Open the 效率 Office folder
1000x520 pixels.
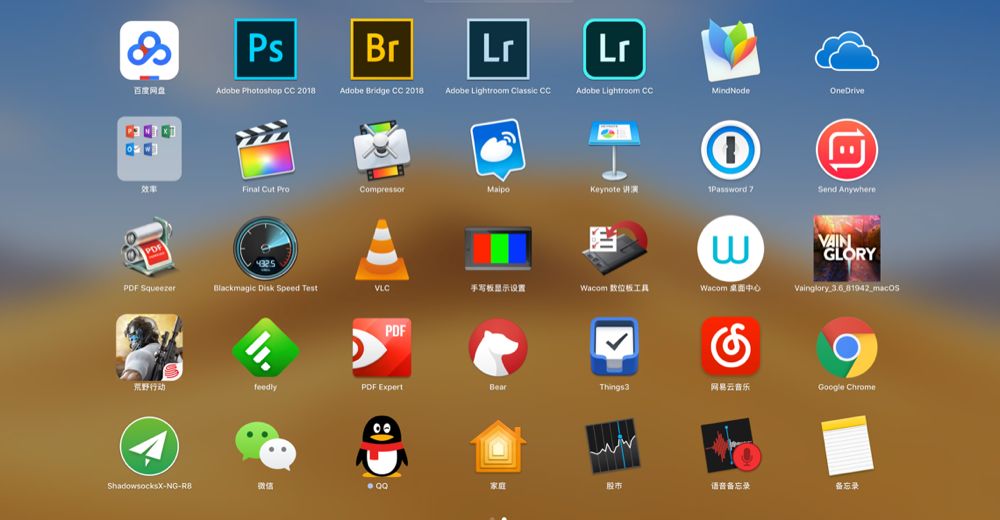coord(149,149)
